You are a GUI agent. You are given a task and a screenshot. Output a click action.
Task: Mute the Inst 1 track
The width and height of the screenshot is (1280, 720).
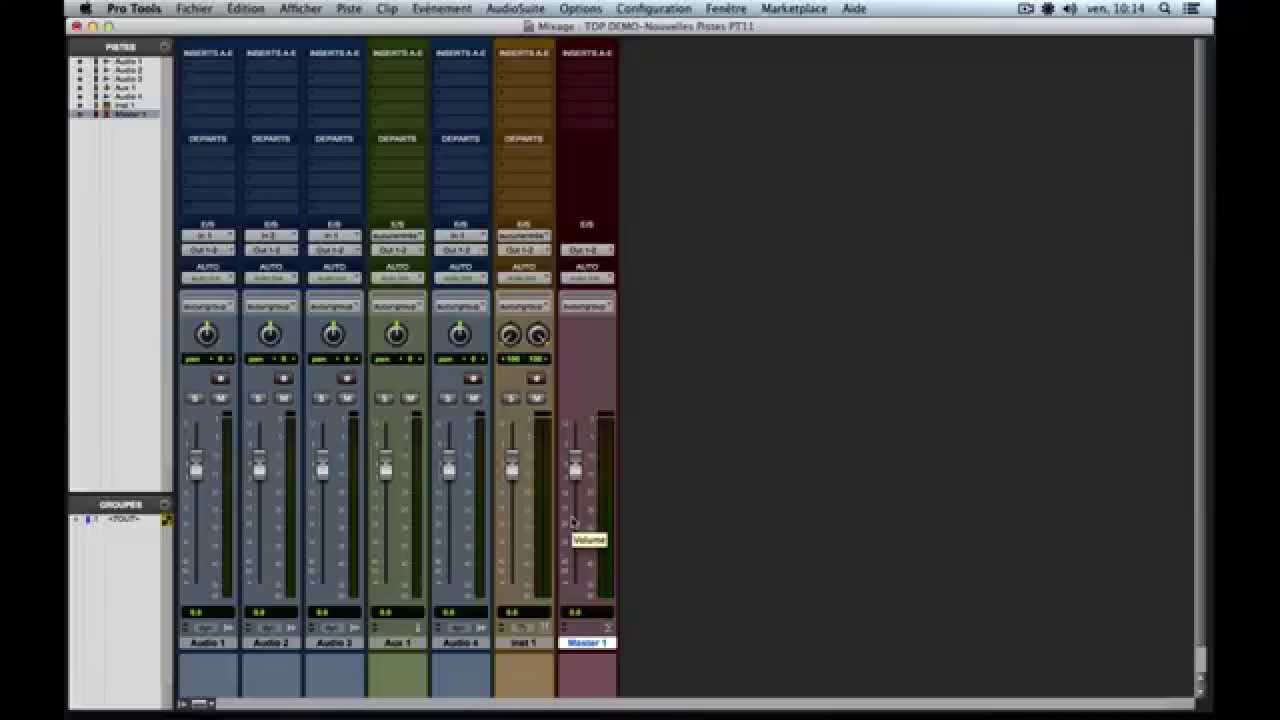tap(535, 398)
